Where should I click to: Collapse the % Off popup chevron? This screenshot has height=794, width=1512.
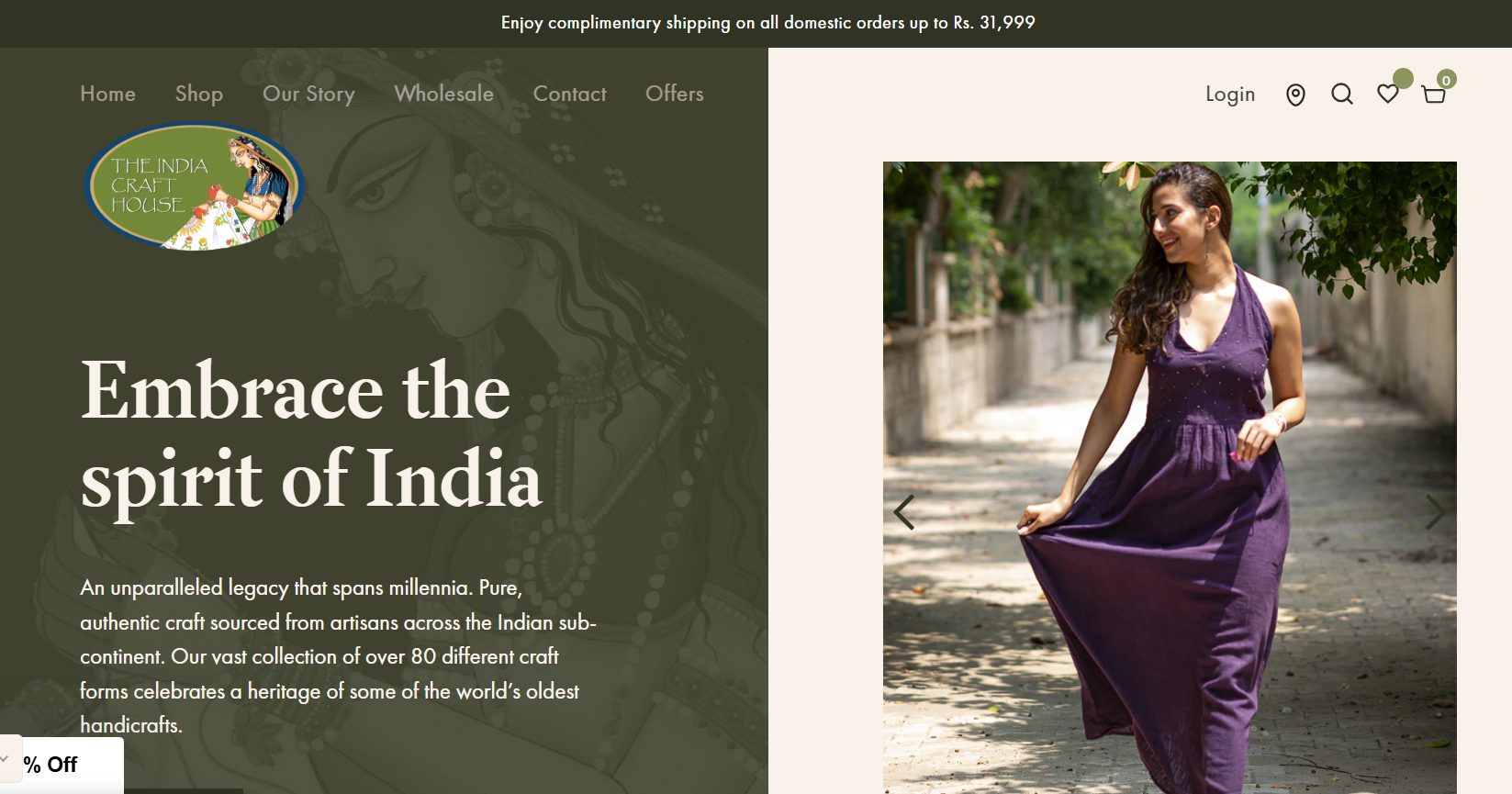click(x=6, y=758)
